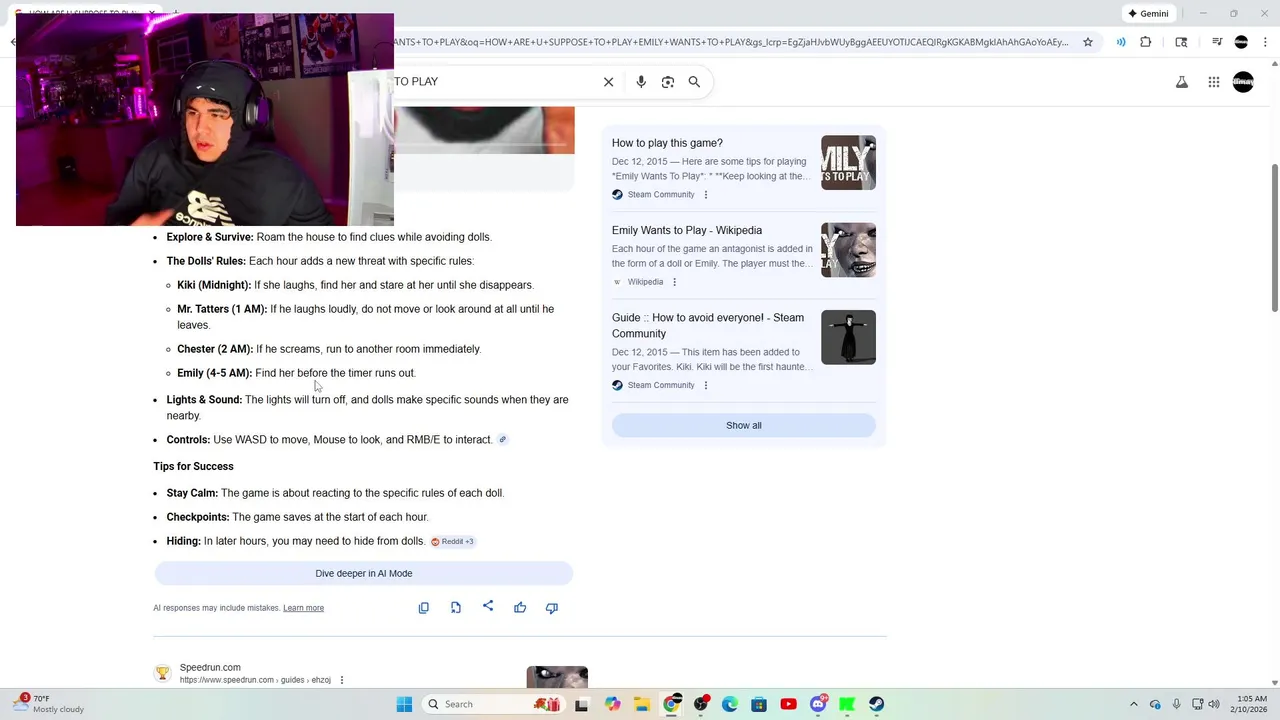Open the Speedrun.com search result

210,667
